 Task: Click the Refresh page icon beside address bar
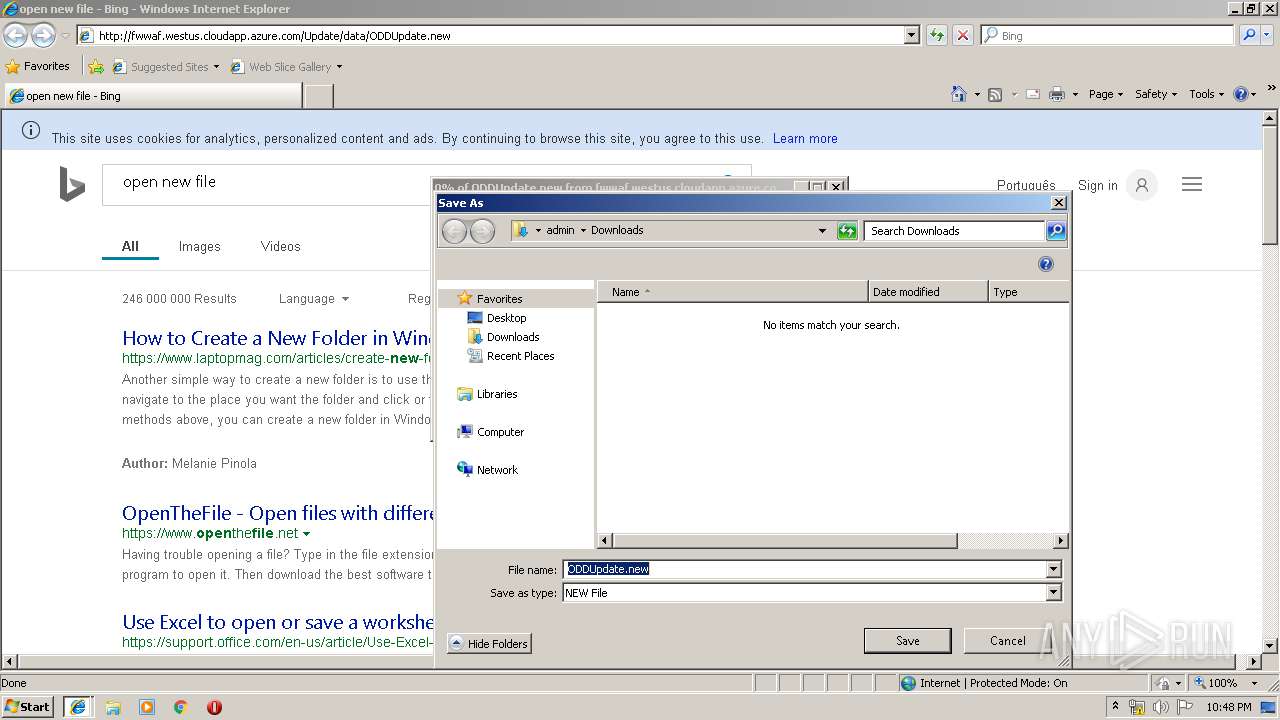click(x=937, y=35)
